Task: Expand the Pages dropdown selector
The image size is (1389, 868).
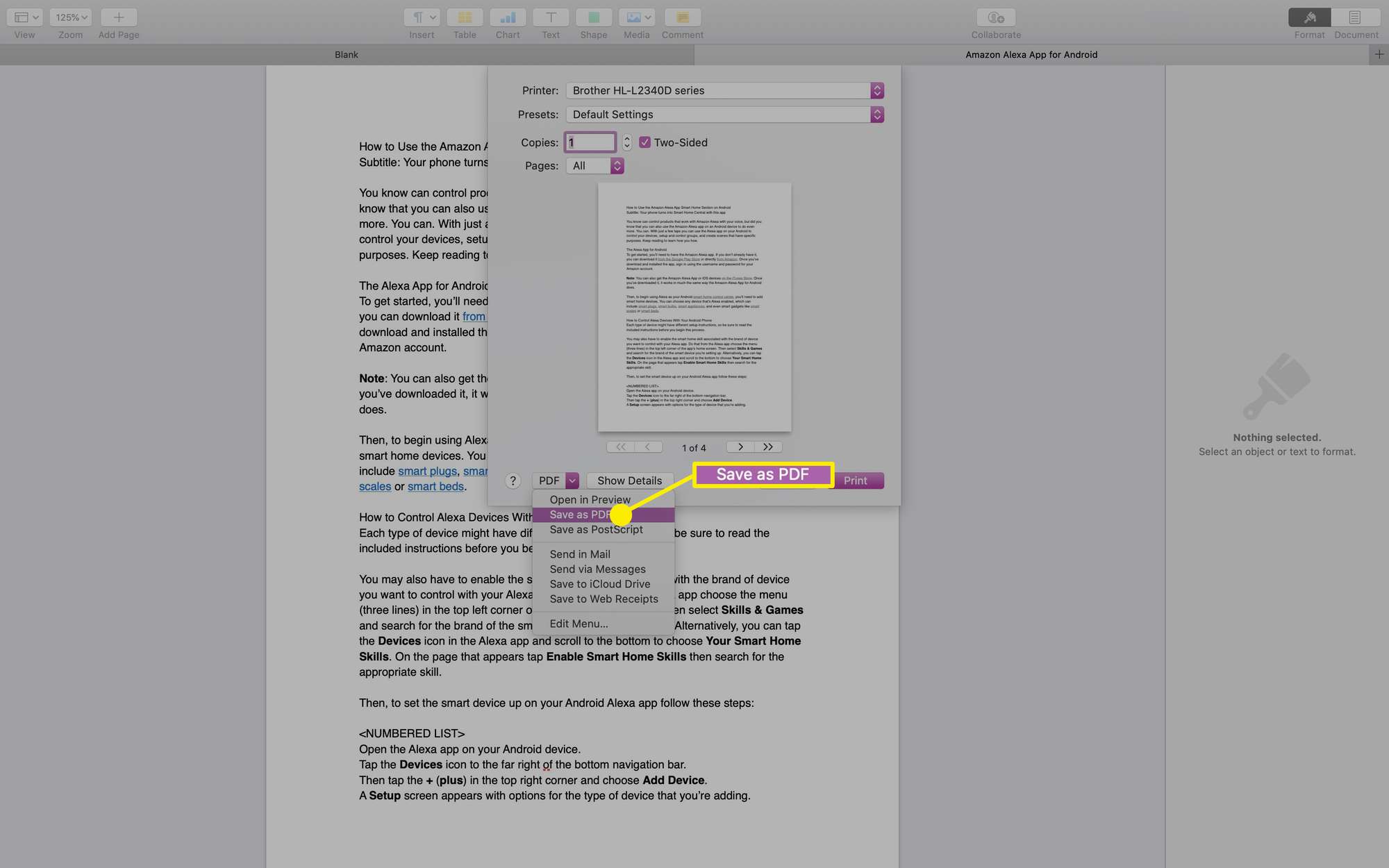Action: [x=617, y=166]
